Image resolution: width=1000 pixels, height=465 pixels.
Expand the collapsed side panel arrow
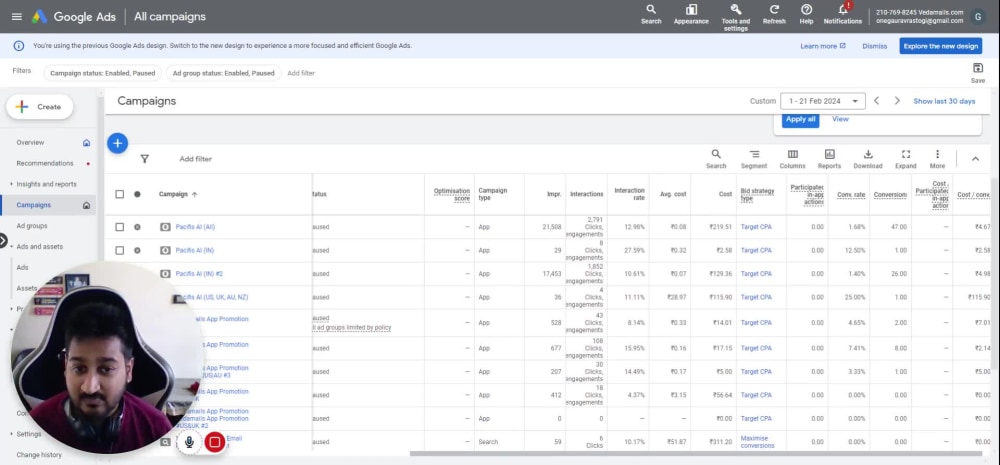(x=3, y=241)
